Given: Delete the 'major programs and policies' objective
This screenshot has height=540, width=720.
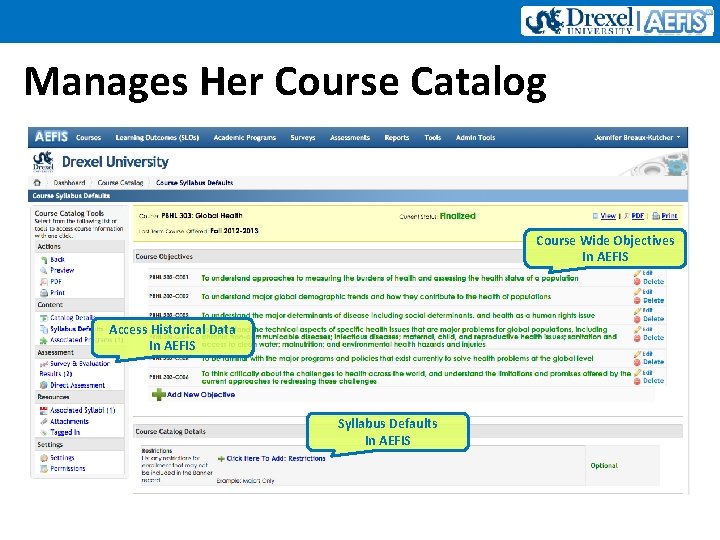Looking at the screenshot, I should (x=653, y=362).
